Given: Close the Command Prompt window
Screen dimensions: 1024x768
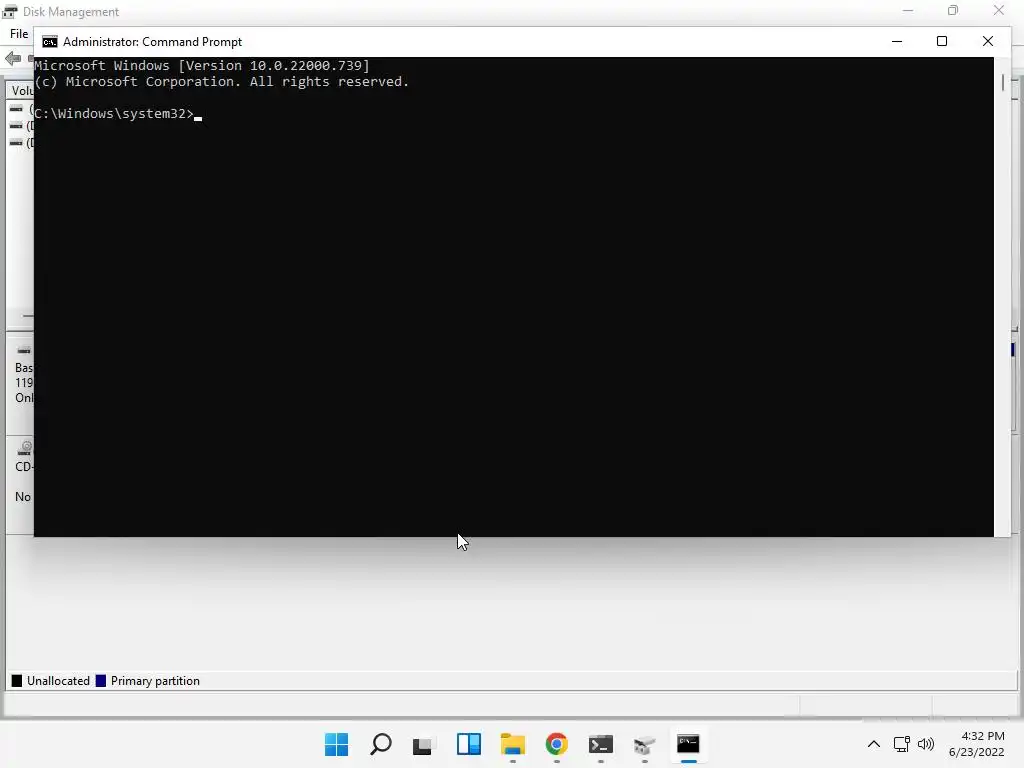Looking at the screenshot, I should pos(987,41).
